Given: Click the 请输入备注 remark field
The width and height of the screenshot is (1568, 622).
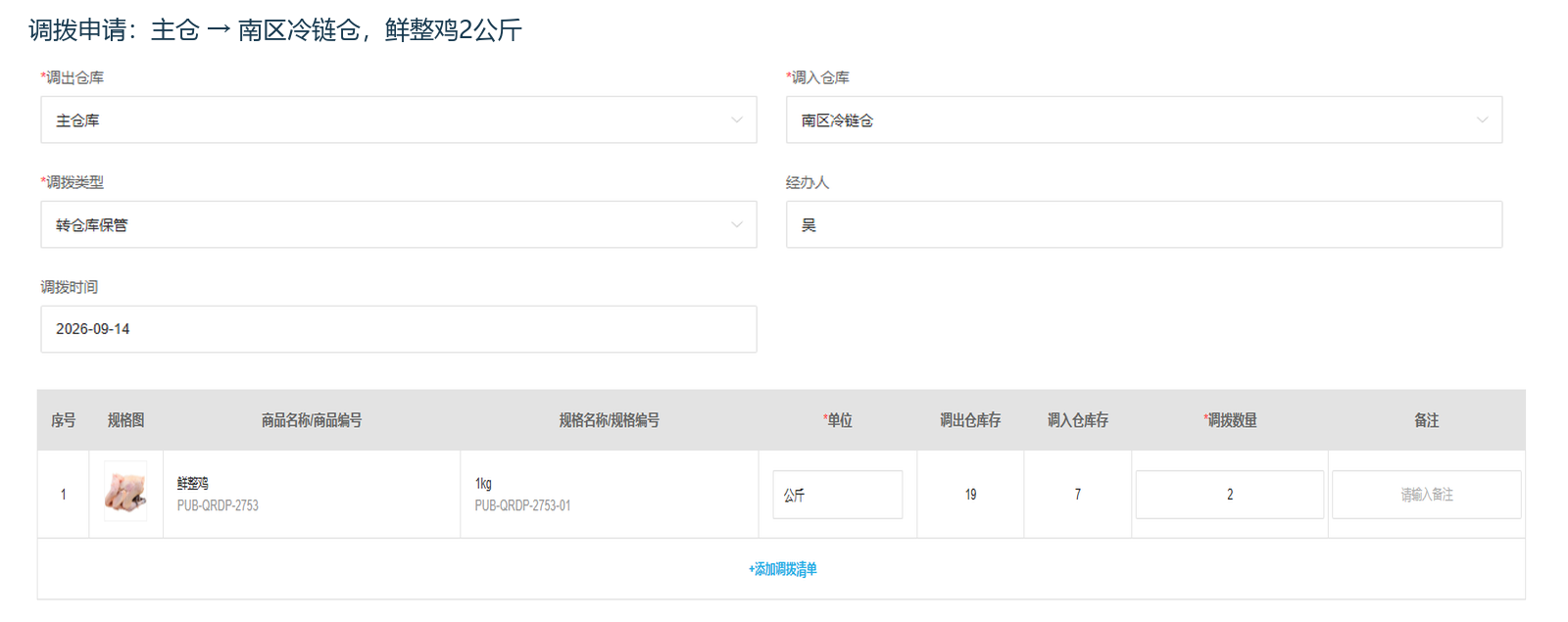Looking at the screenshot, I should [x=1426, y=495].
